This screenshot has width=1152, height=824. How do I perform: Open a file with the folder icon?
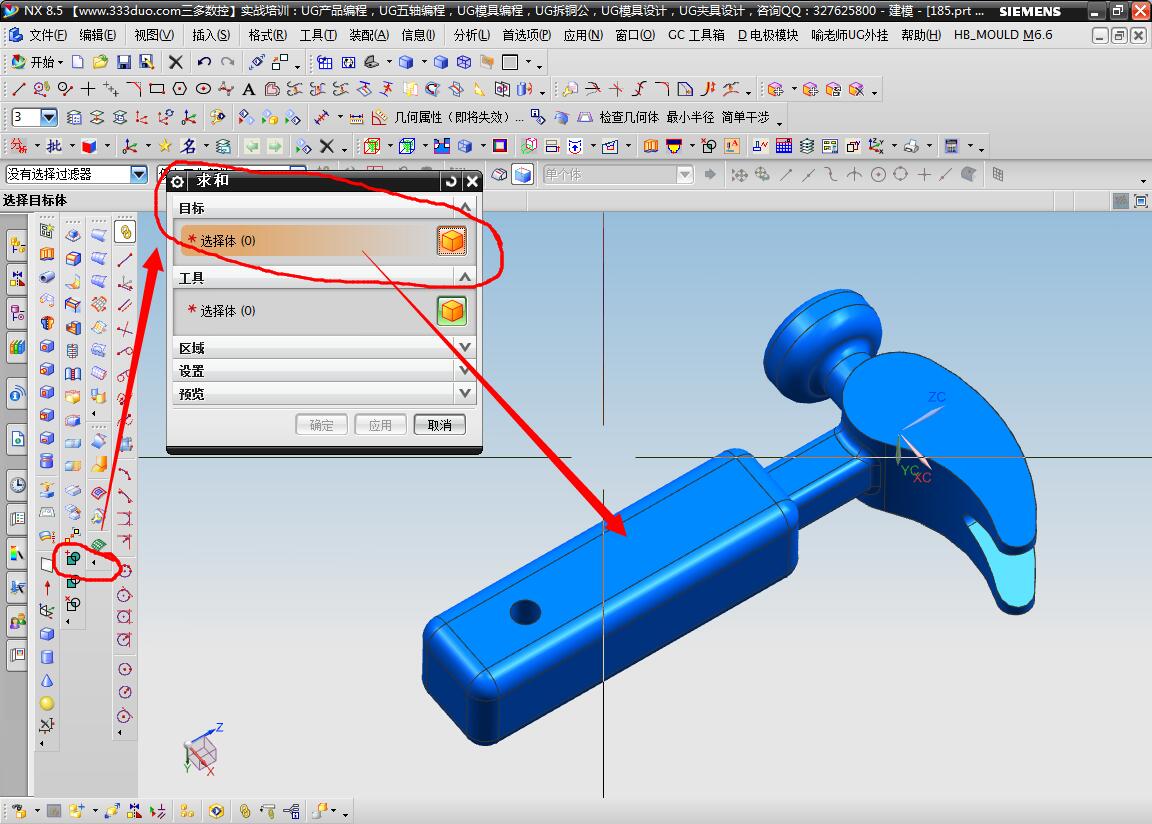[x=101, y=62]
